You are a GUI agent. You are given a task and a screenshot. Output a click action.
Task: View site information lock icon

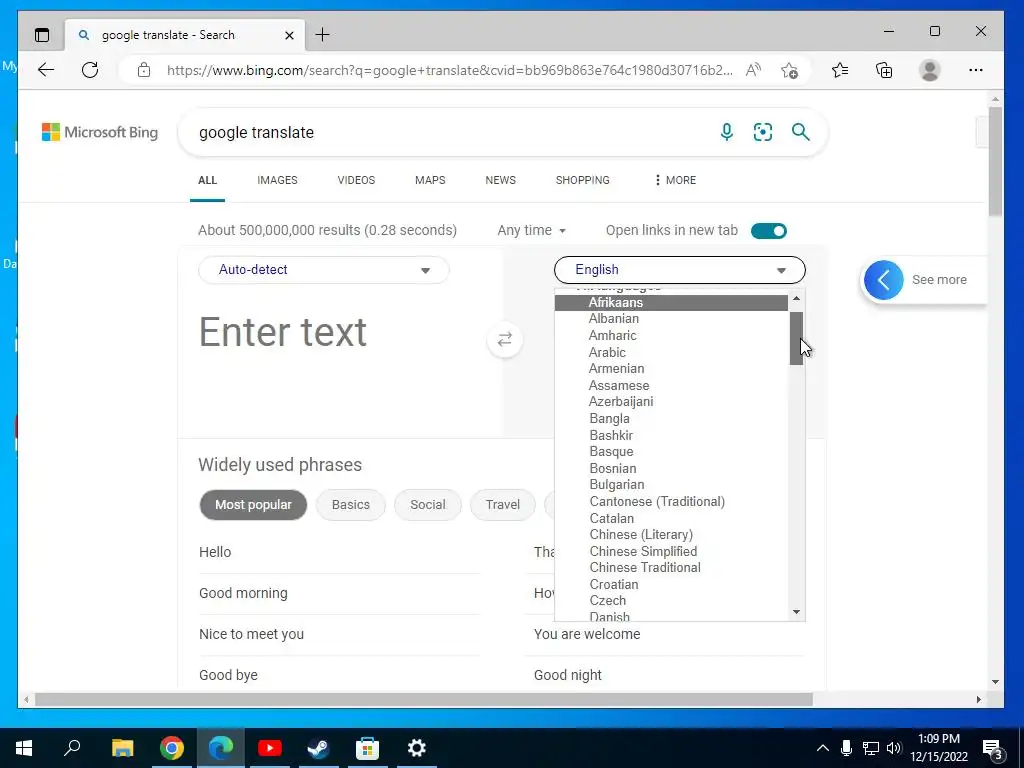pos(144,70)
